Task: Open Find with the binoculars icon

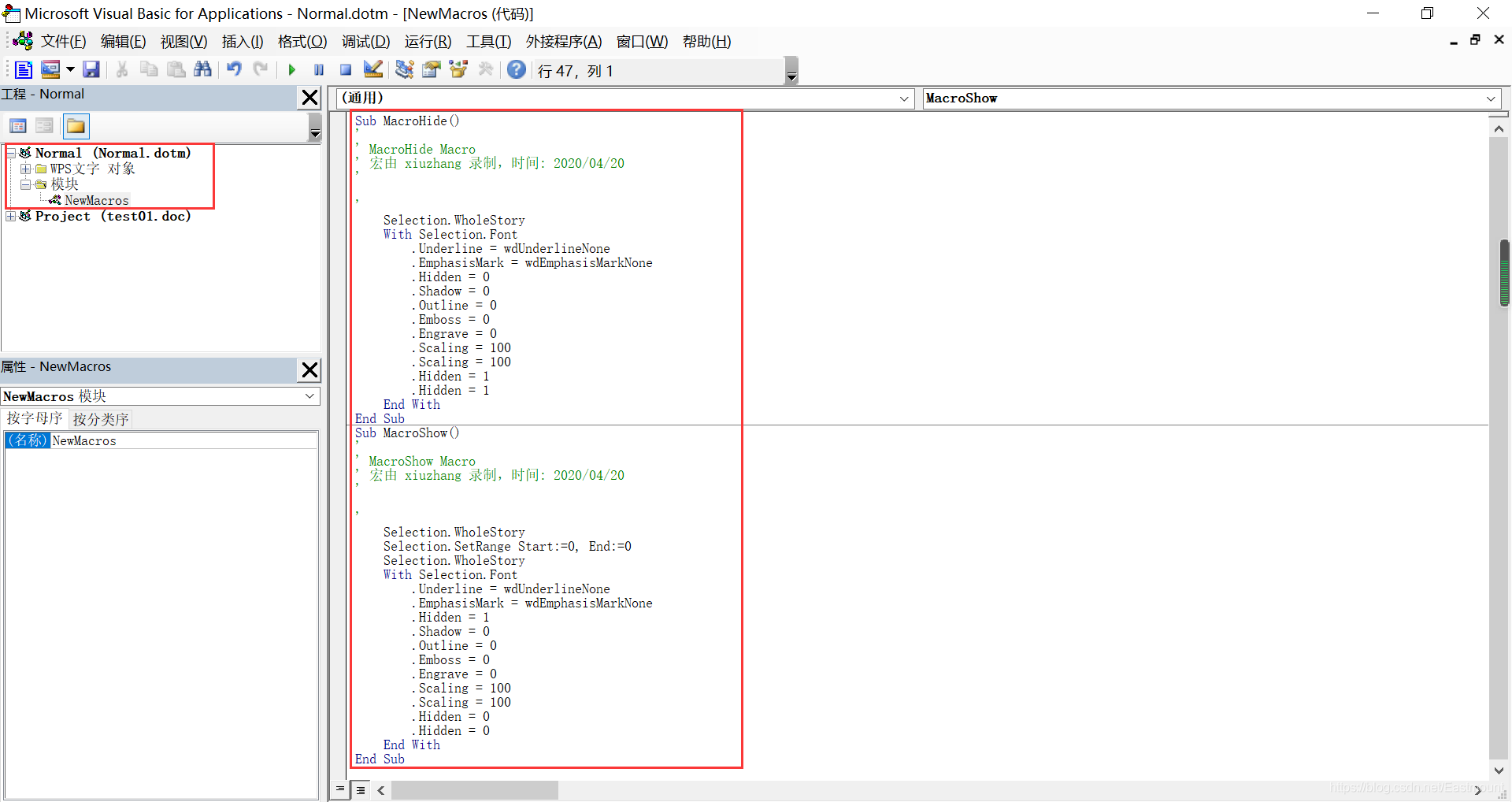Action: [x=203, y=70]
